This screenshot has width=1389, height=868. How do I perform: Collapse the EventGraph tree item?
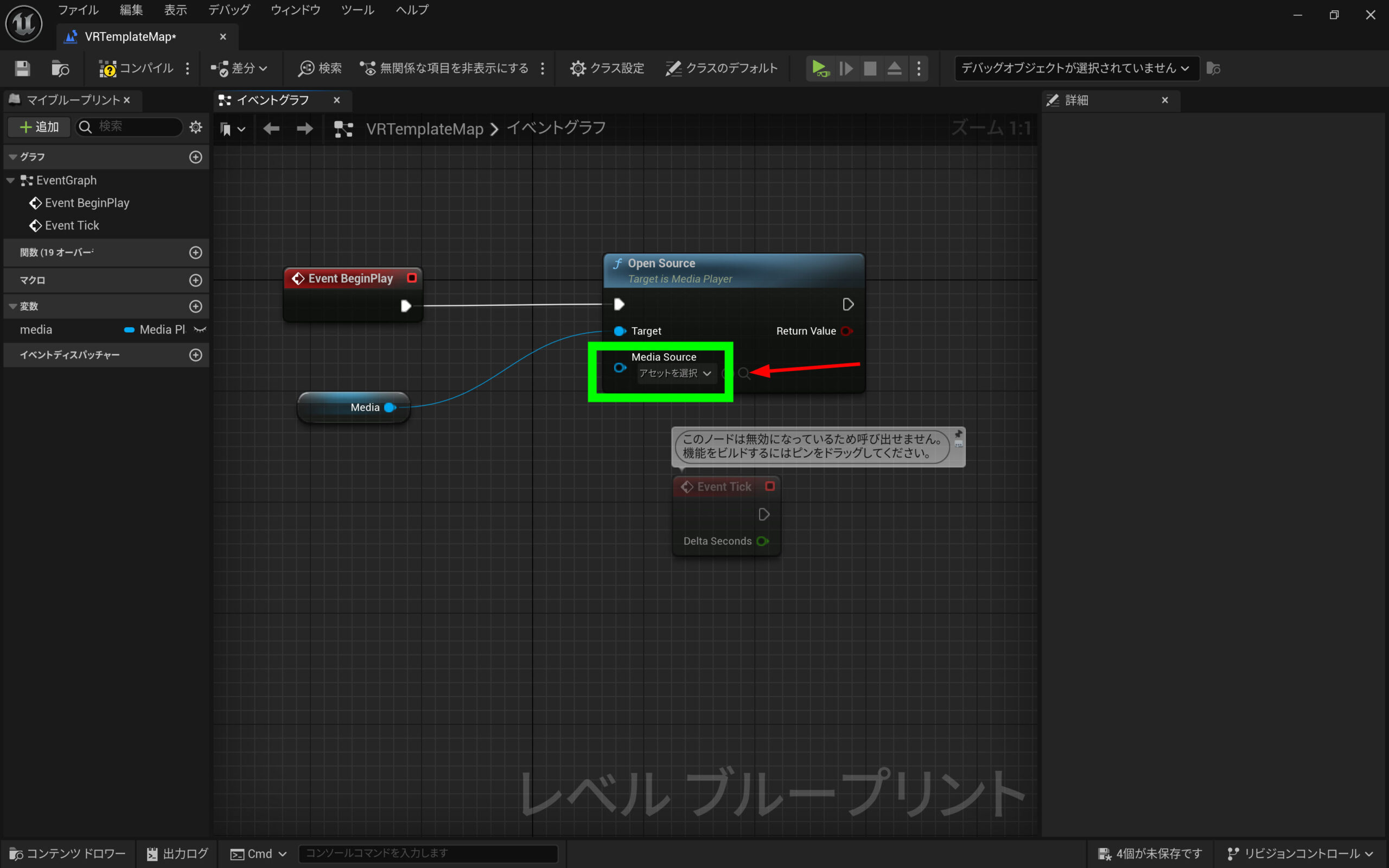[10, 180]
